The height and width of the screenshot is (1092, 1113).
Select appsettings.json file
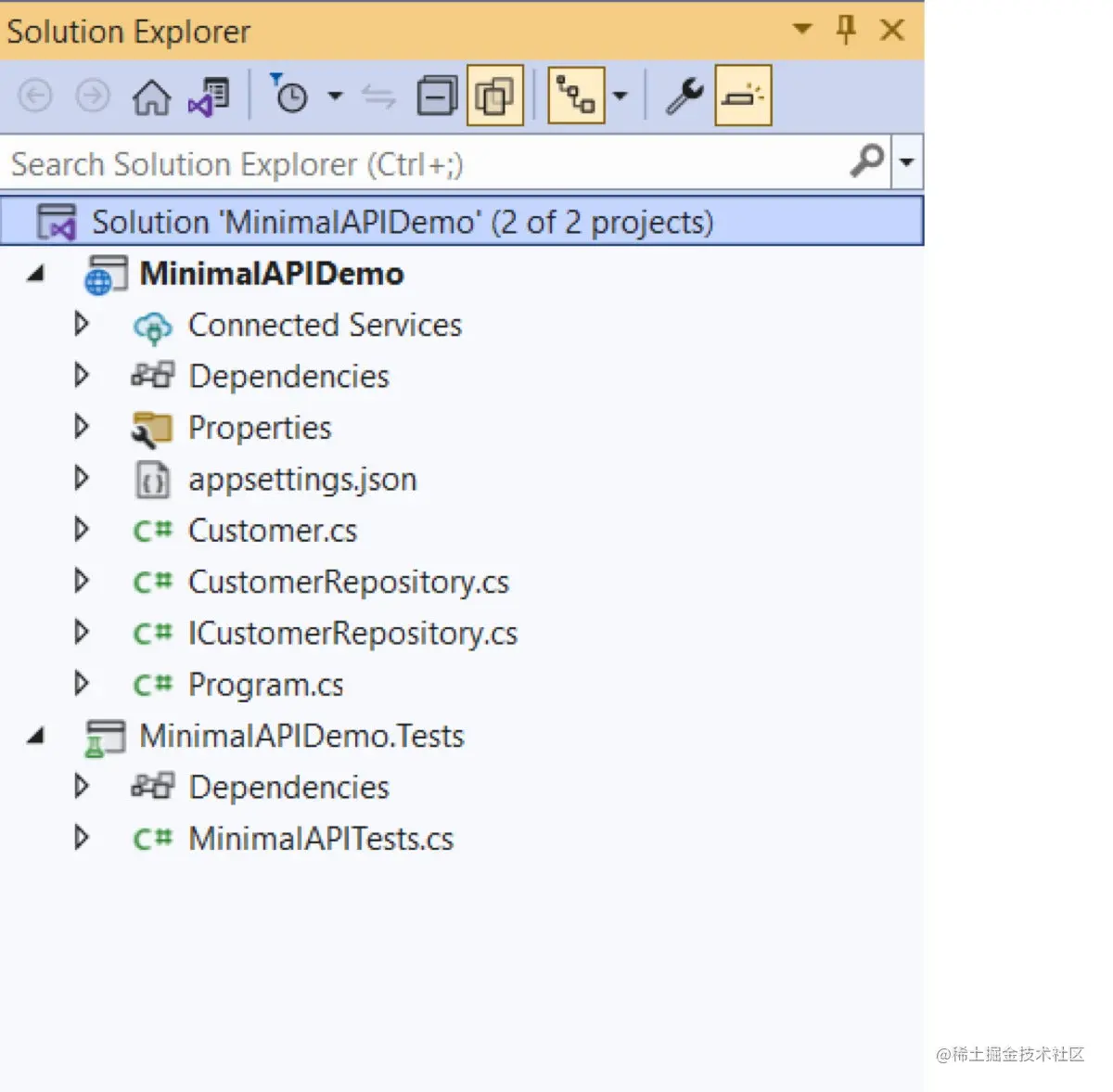pyautogui.click(x=302, y=480)
